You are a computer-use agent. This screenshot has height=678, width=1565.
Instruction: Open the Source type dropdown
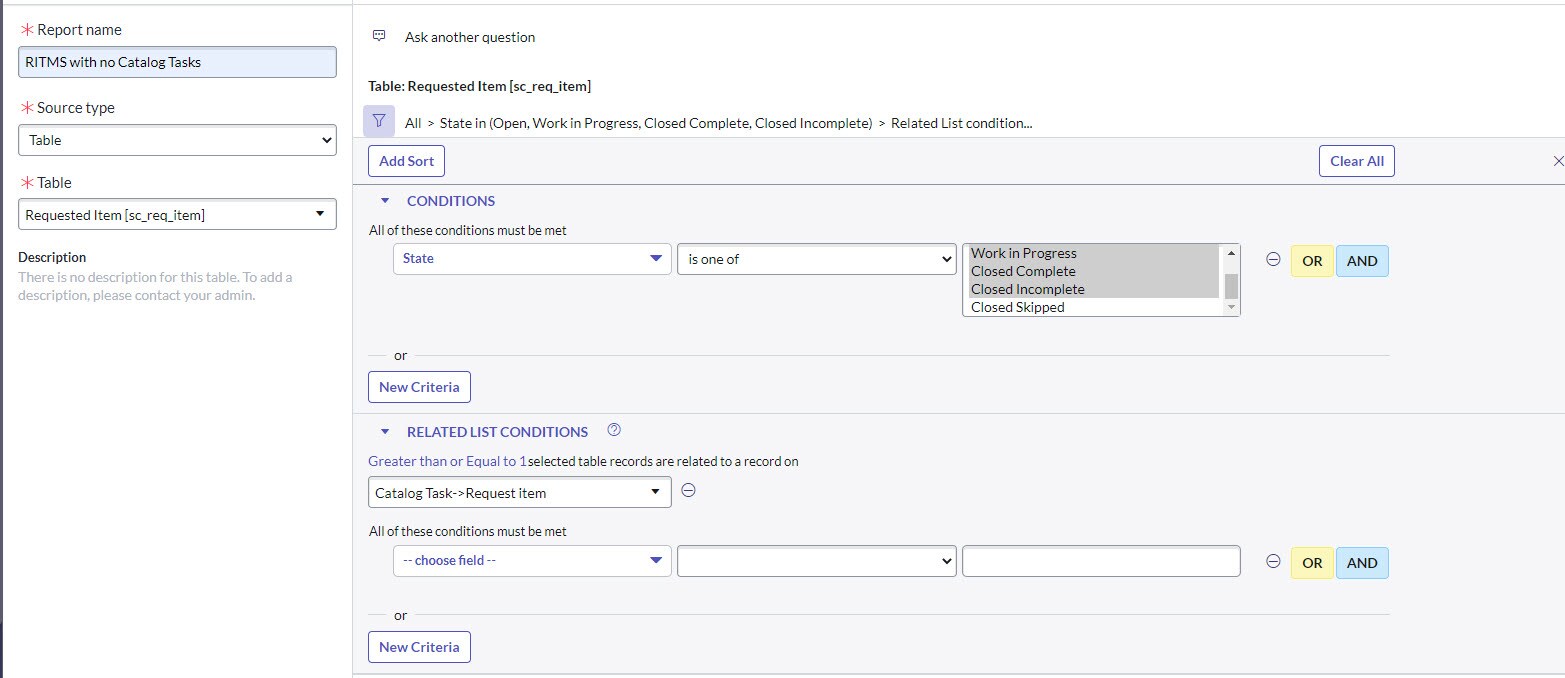(x=176, y=140)
